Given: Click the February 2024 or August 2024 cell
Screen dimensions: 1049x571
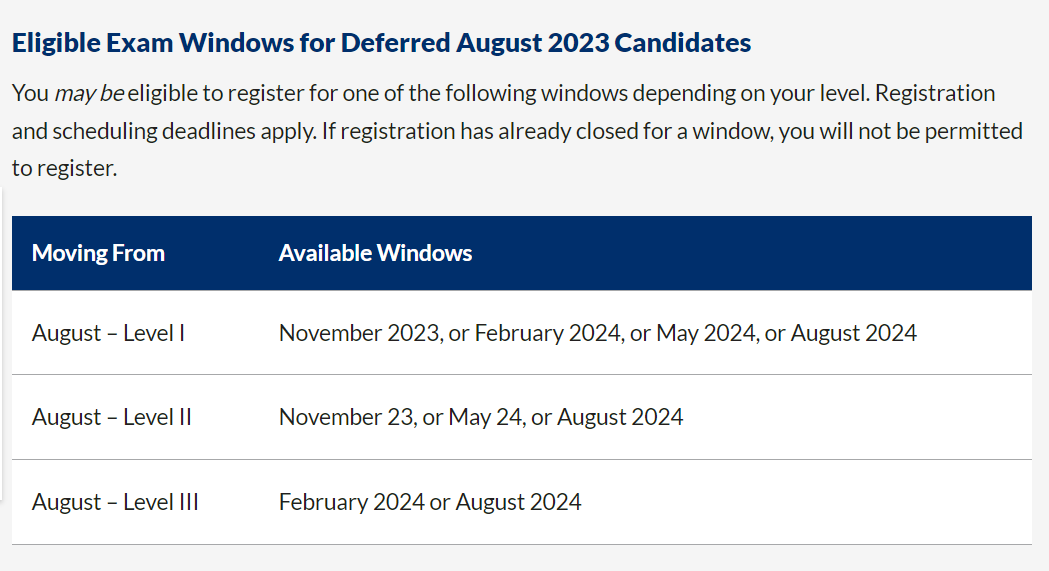Looking at the screenshot, I should tap(430, 502).
